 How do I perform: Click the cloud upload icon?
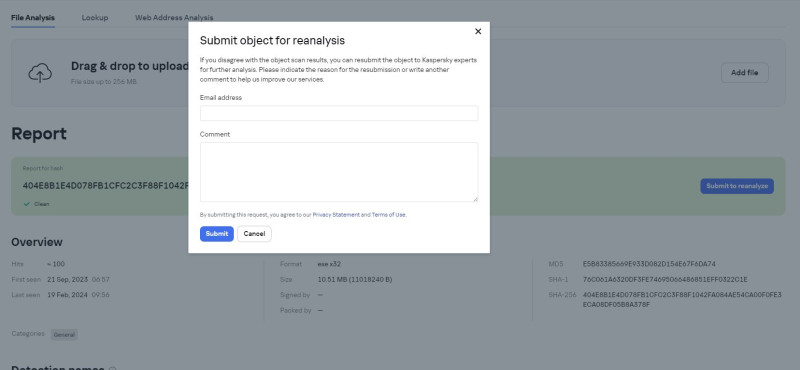[40, 73]
